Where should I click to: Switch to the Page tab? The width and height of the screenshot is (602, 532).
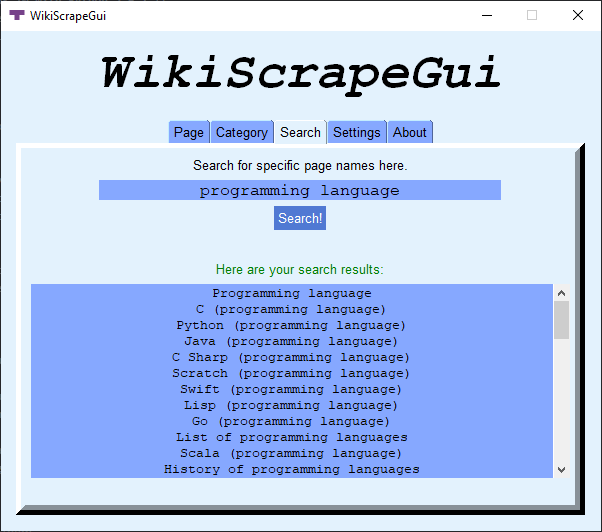tap(189, 132)
